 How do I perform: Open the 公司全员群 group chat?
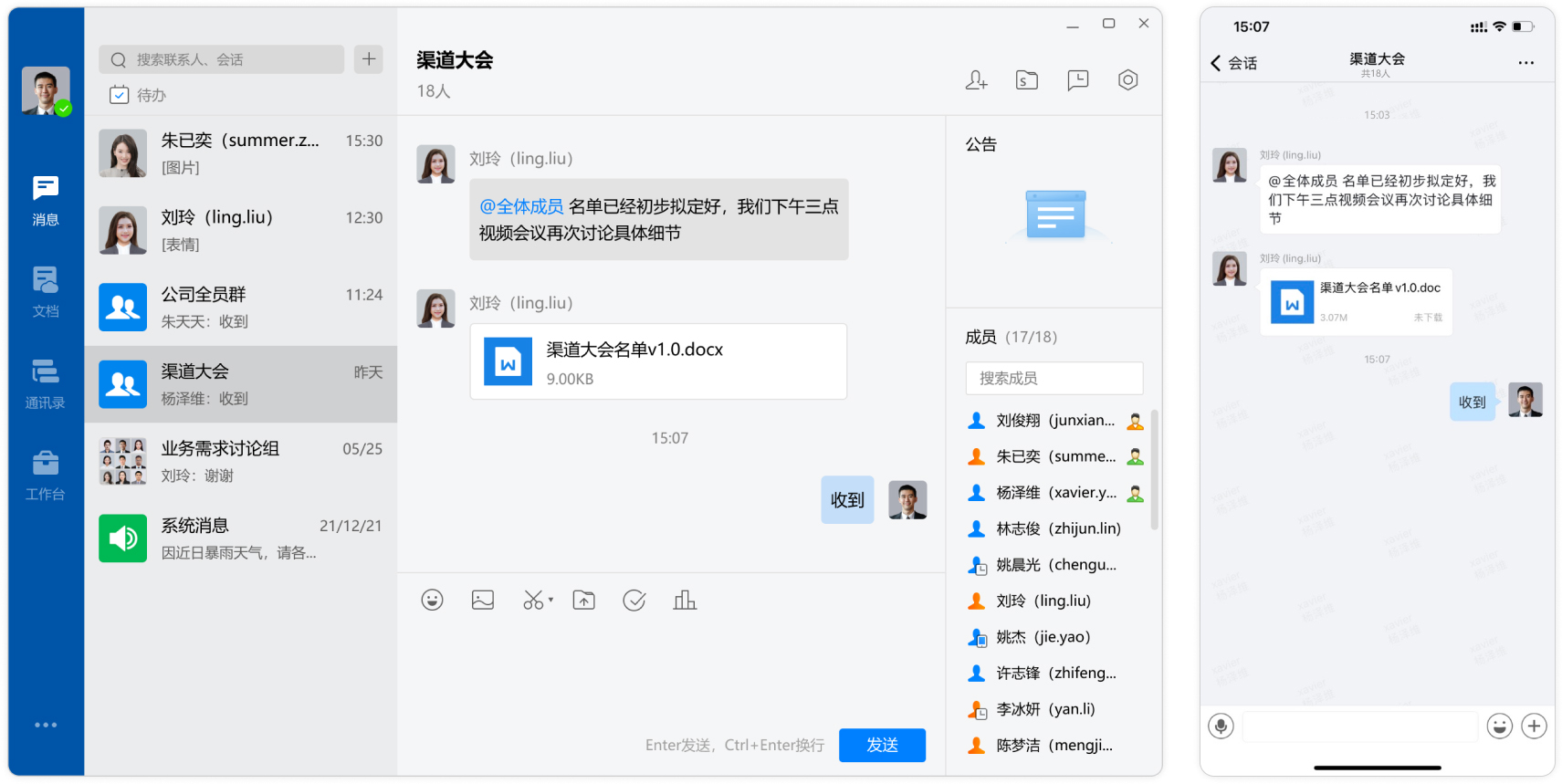coord(241,308)
